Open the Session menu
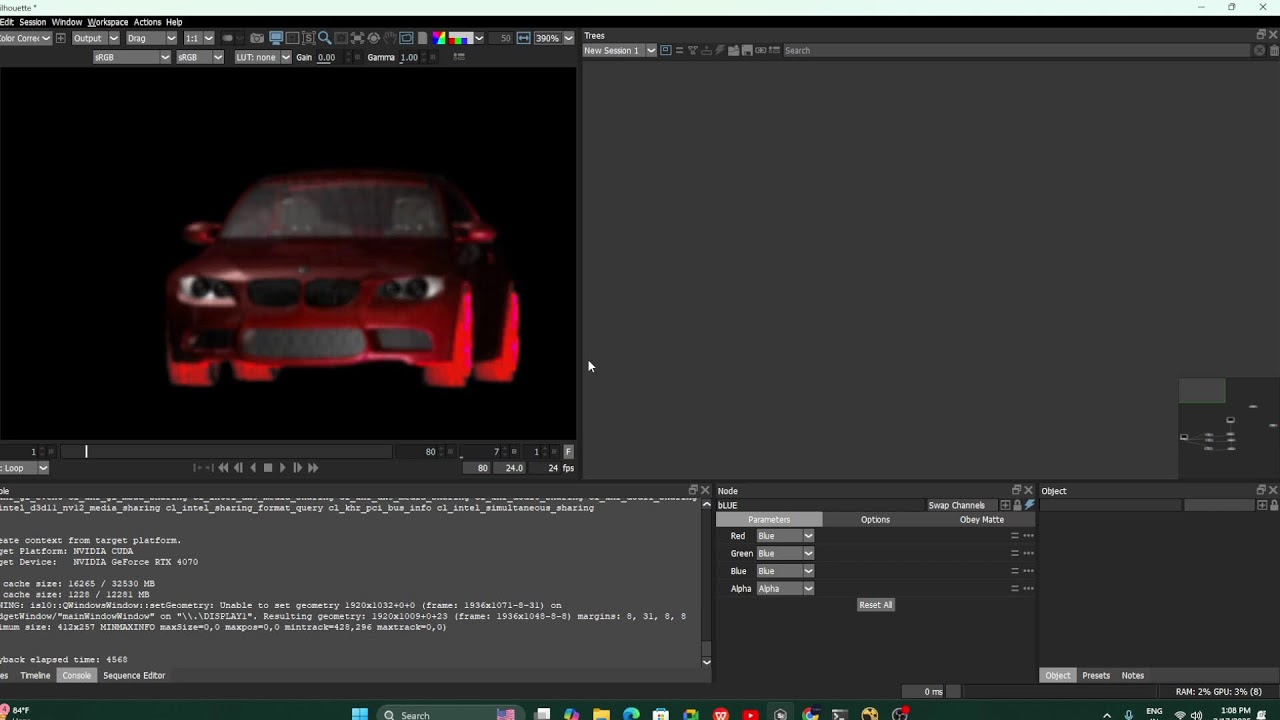1280x720 pixels. (x=32, y=22)
